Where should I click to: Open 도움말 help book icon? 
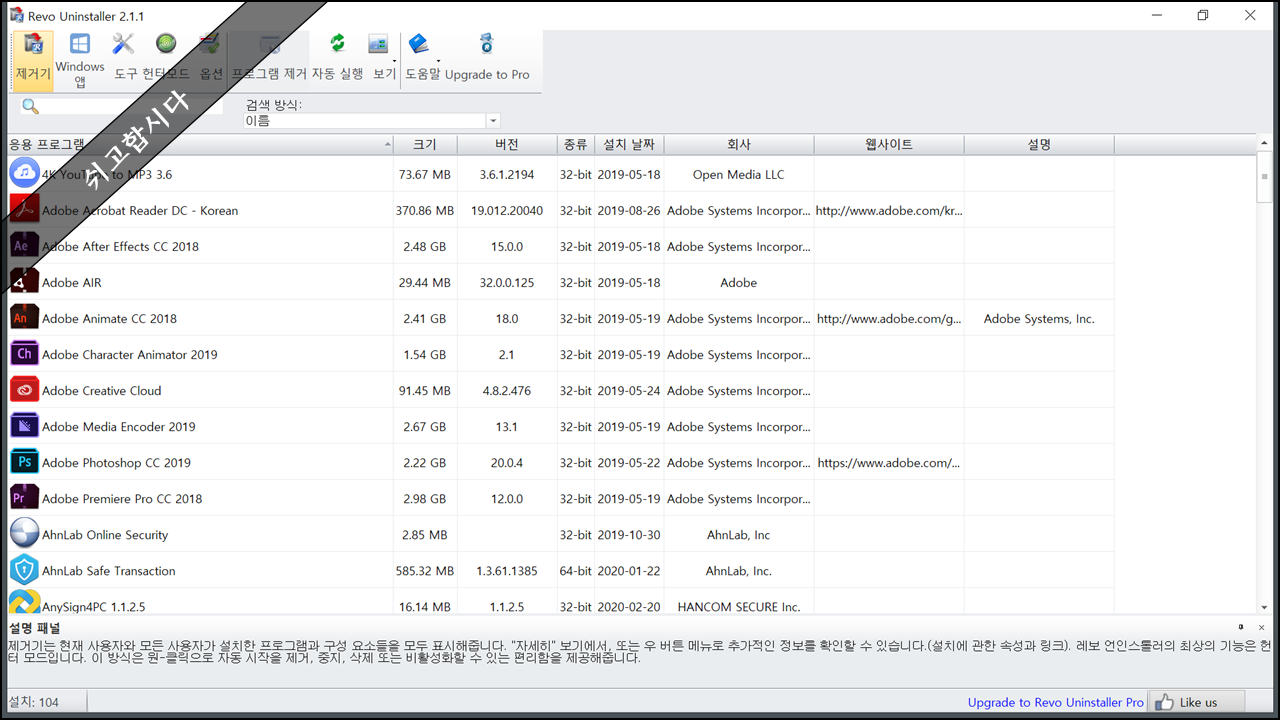pyautogui.click(x=418, y=43)
